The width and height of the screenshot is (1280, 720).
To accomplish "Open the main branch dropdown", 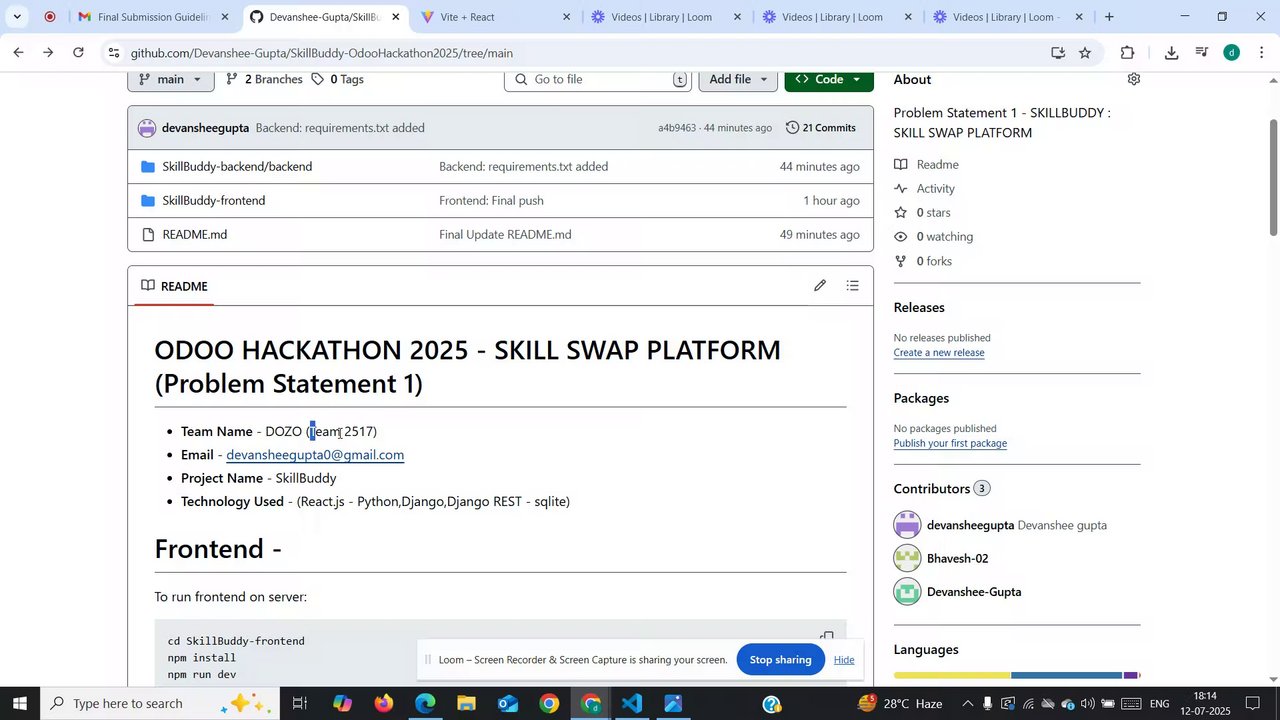I will (x=171, y=79).
